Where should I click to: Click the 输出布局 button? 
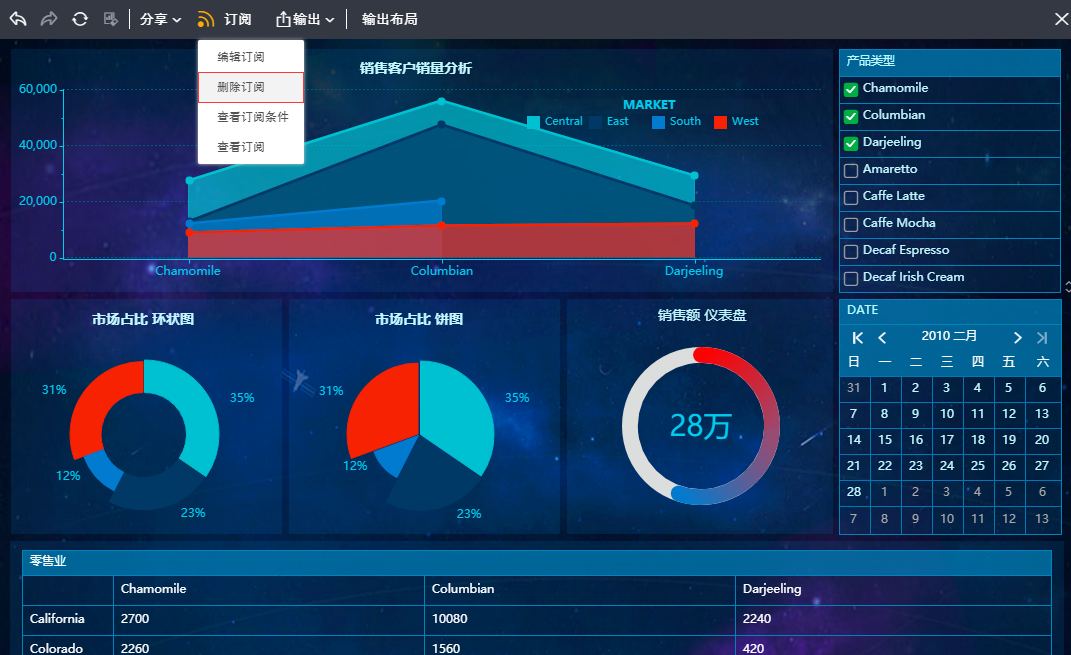tap(389, 19)
